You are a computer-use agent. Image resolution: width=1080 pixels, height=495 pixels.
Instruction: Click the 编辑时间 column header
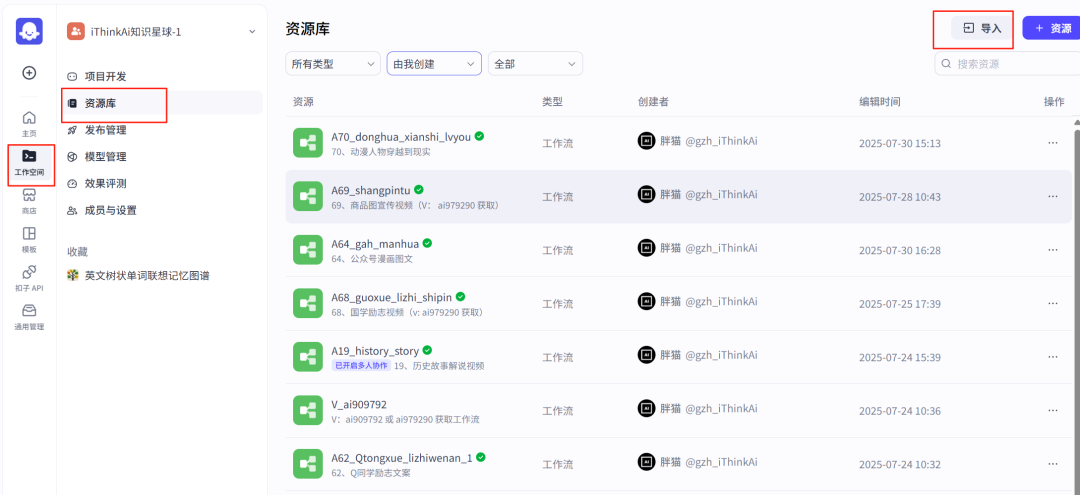coord(880,102)
